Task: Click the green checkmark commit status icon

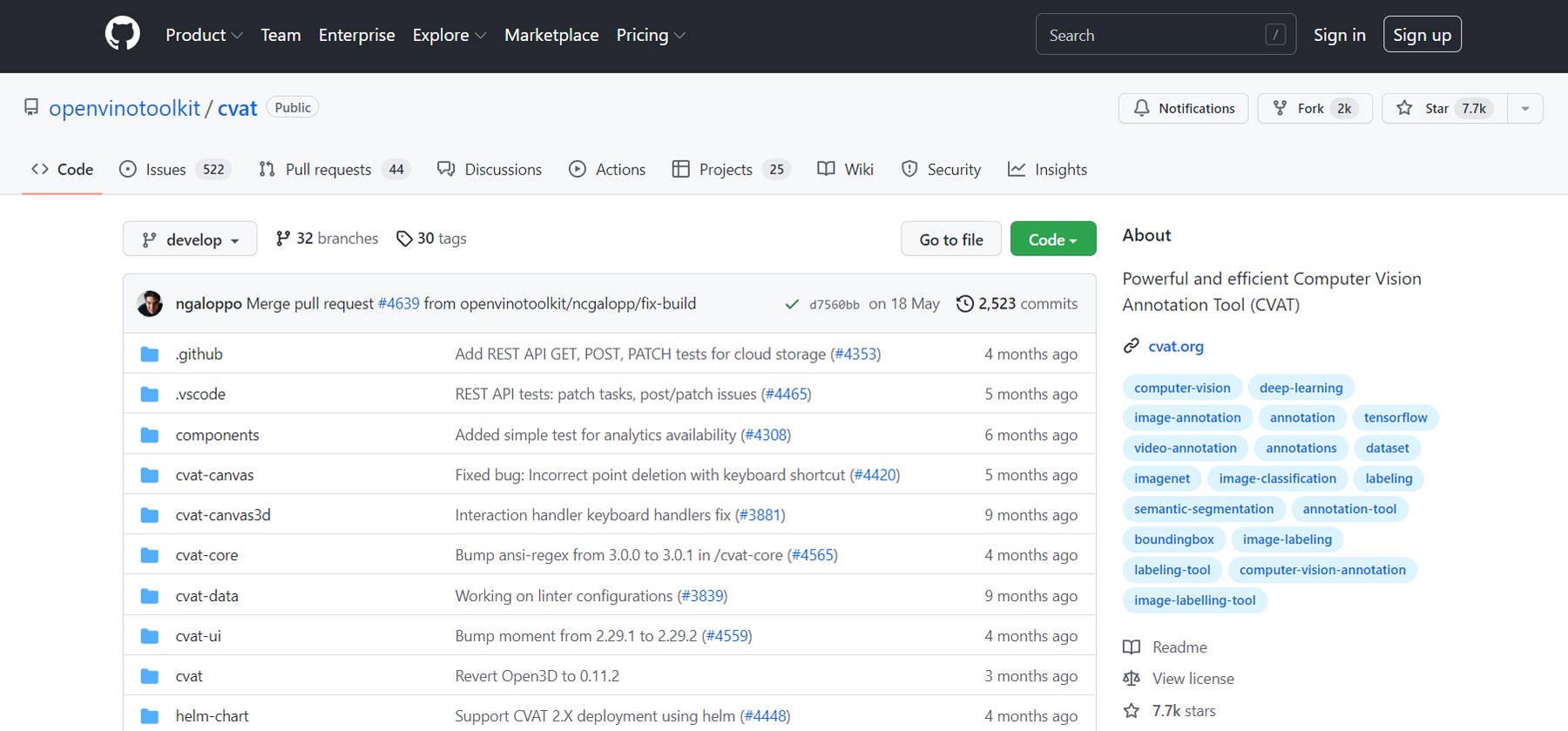Action: coord(792,304)
